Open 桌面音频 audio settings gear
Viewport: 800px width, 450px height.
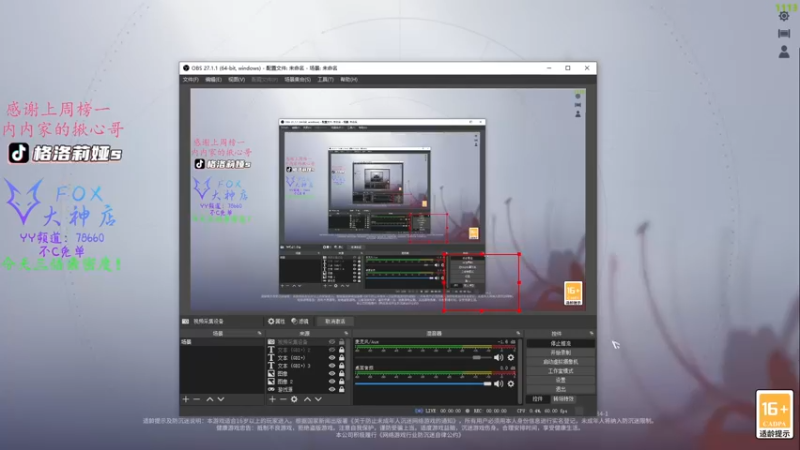coord(511,384)
